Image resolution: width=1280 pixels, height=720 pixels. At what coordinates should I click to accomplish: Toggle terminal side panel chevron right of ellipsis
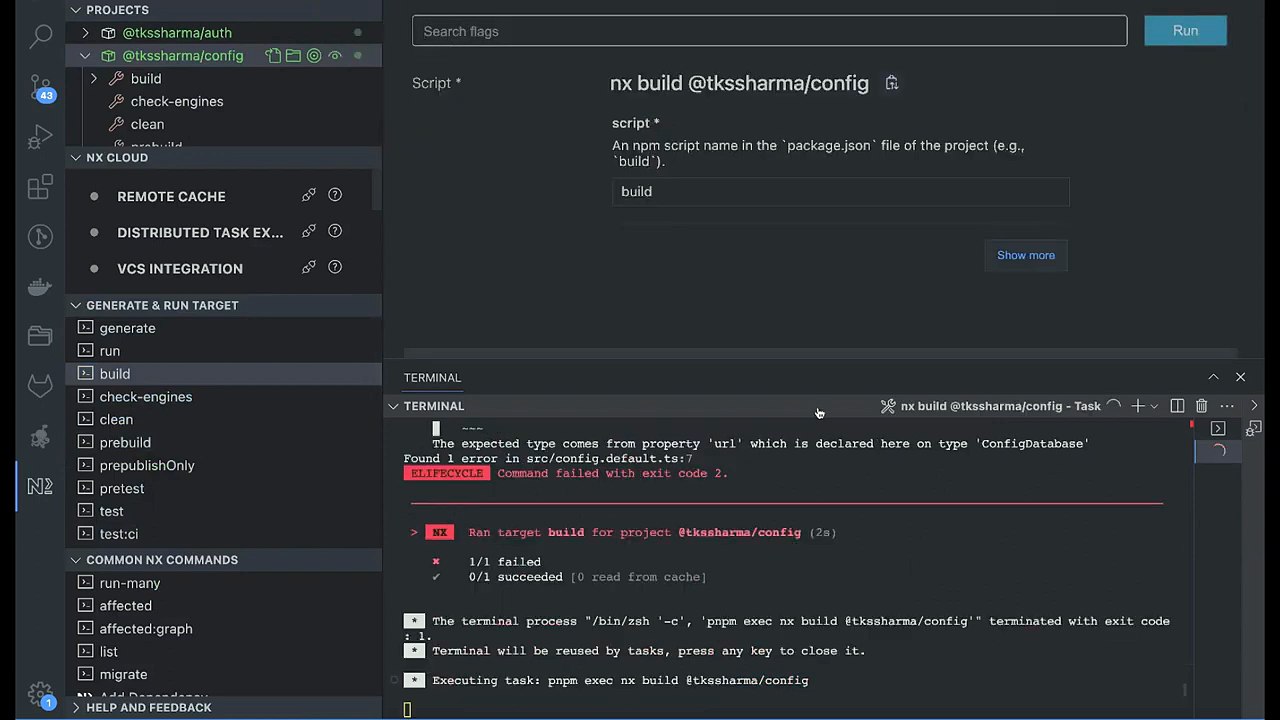pyautogui.click(x=1254, y=406)
